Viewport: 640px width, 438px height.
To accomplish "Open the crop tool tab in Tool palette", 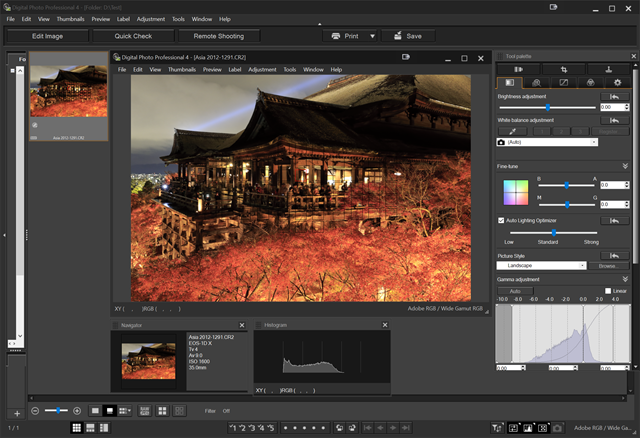I will coord(564,69).
